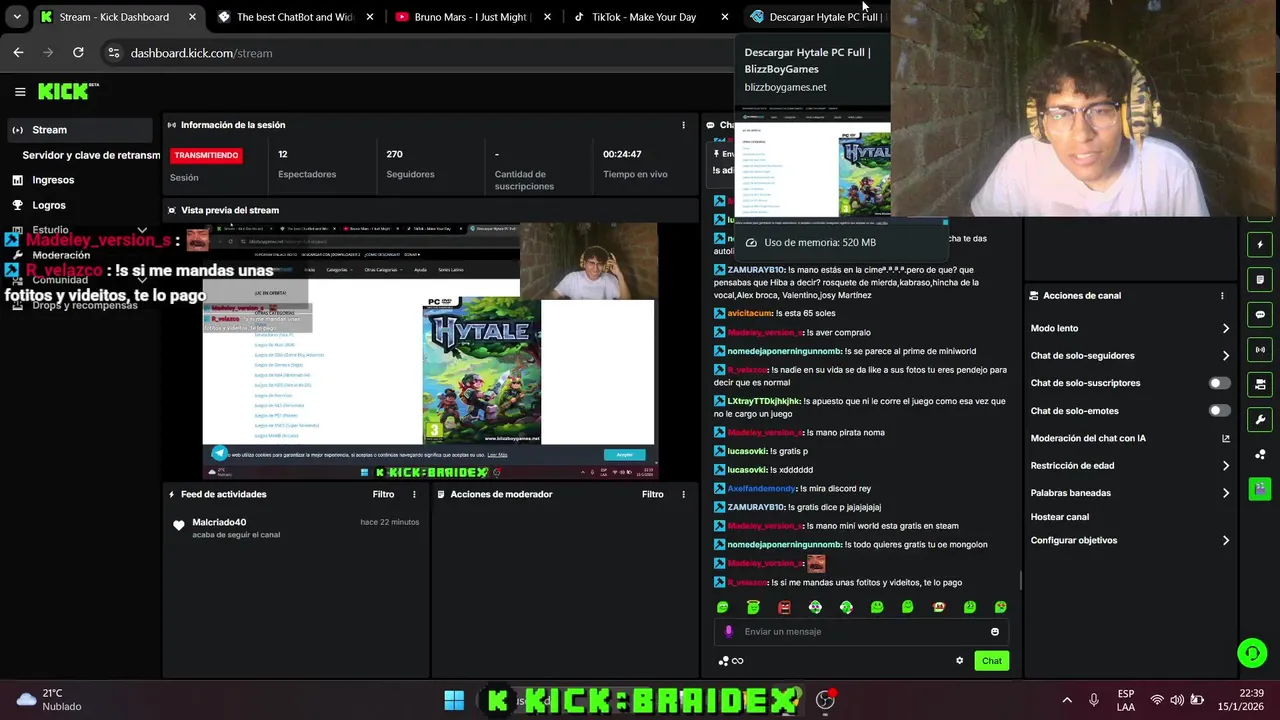Click Hostear canal

point(1059,517)
